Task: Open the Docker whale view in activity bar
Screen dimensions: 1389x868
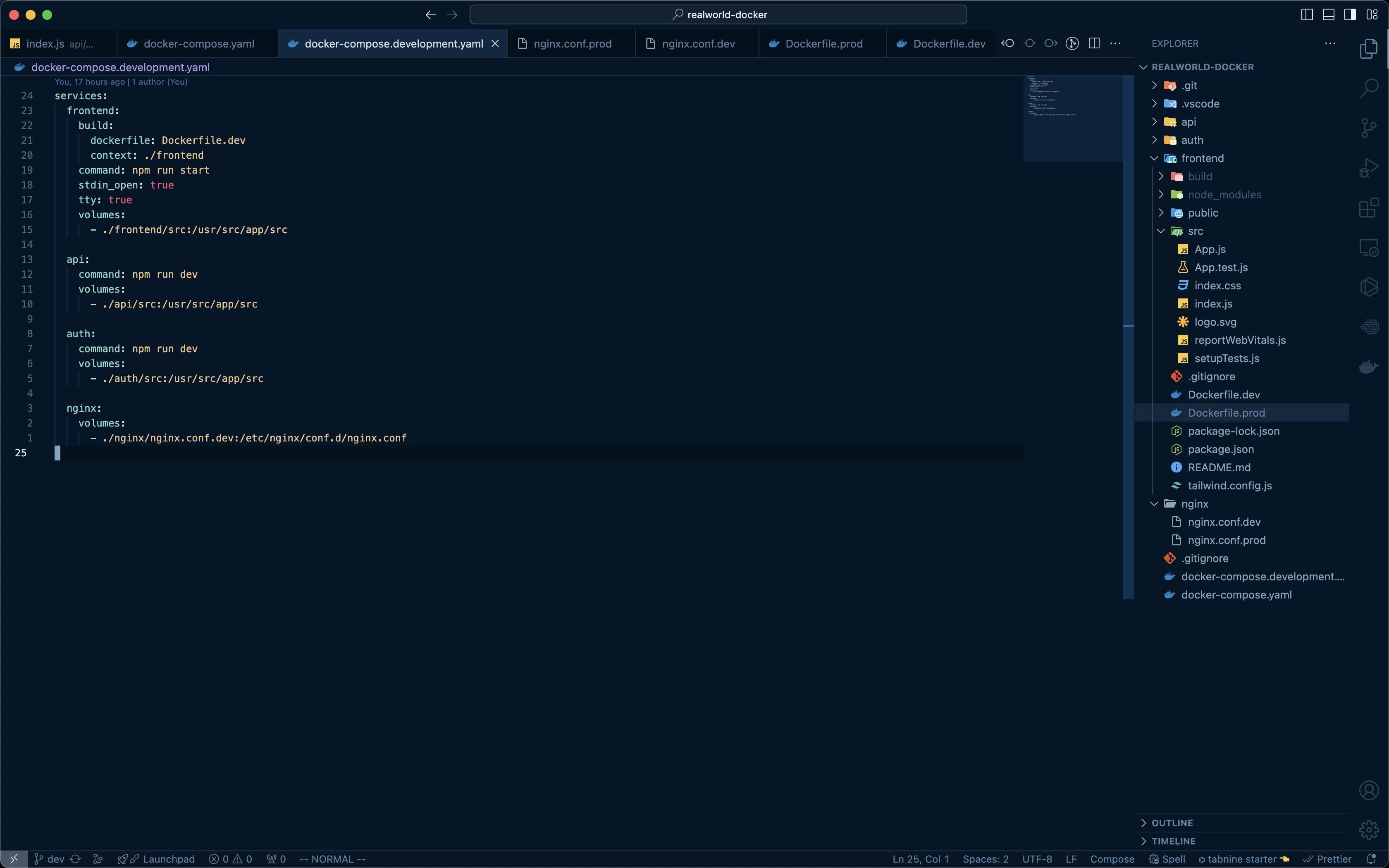Action: (1369, 366)
